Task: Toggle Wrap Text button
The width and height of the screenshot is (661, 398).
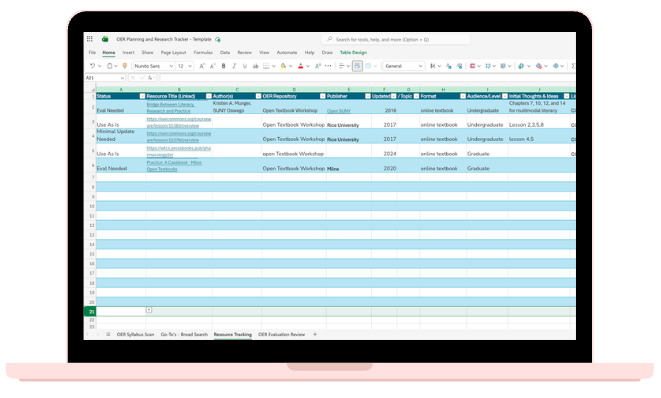Action: (357, 66)
